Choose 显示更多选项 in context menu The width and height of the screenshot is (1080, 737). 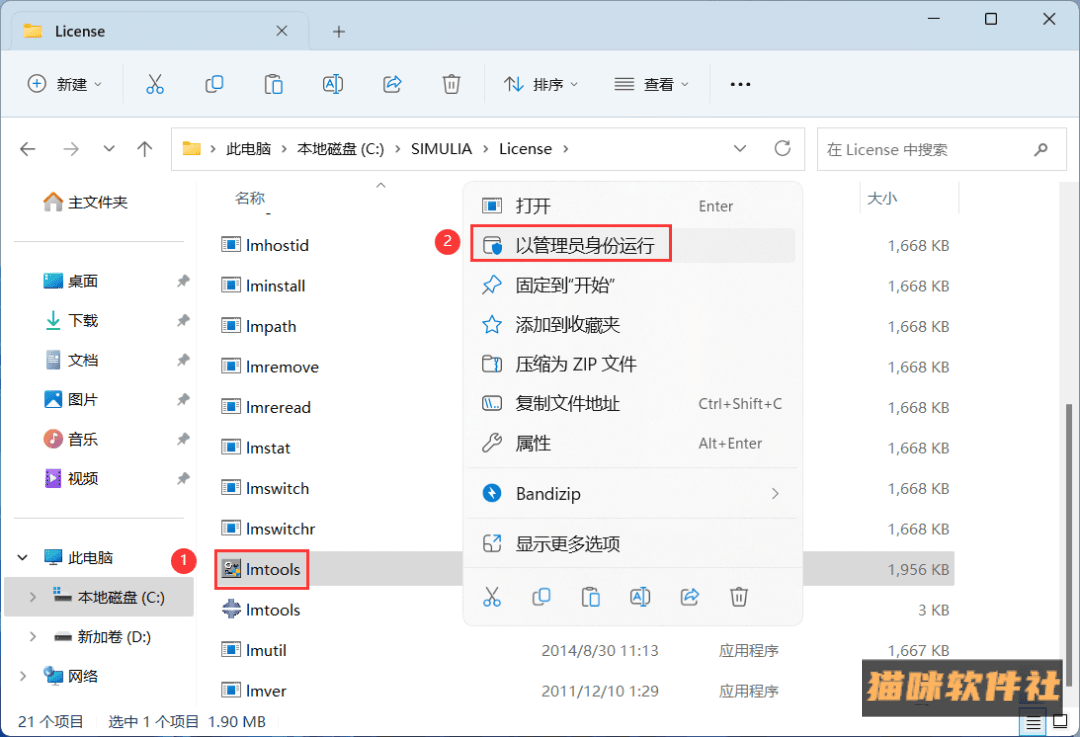tap(632, 543)
